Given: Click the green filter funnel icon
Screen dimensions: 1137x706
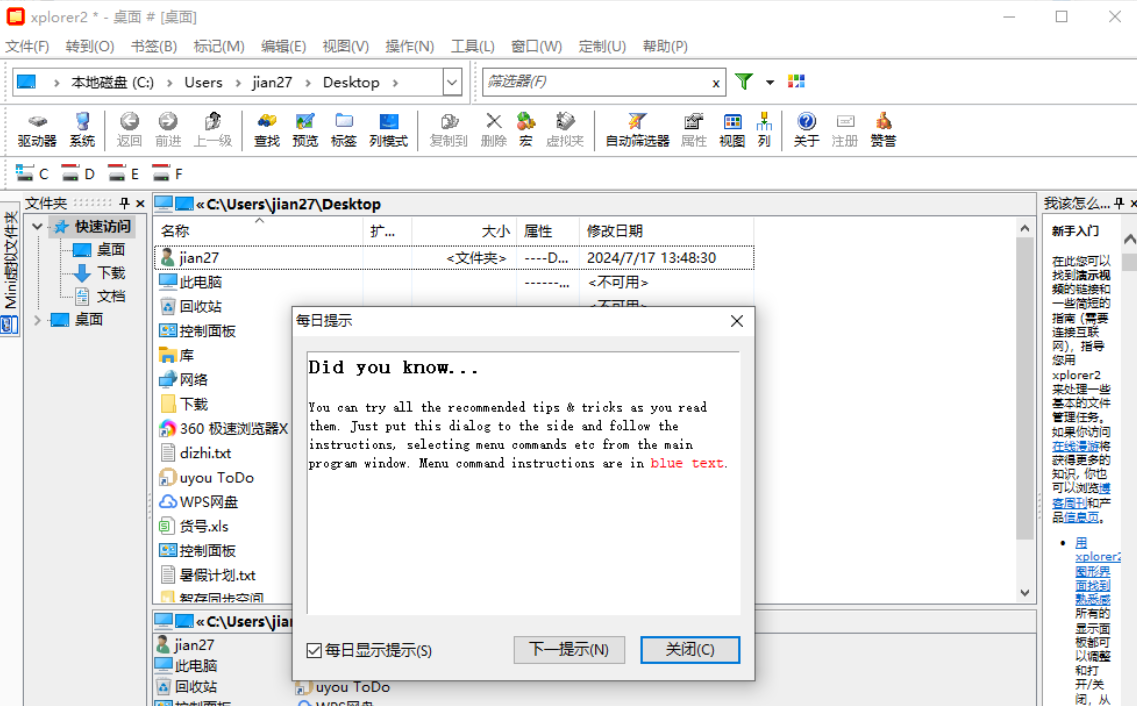Looking at the screenshot, I should pyautogui.click(x=744, y=82).
